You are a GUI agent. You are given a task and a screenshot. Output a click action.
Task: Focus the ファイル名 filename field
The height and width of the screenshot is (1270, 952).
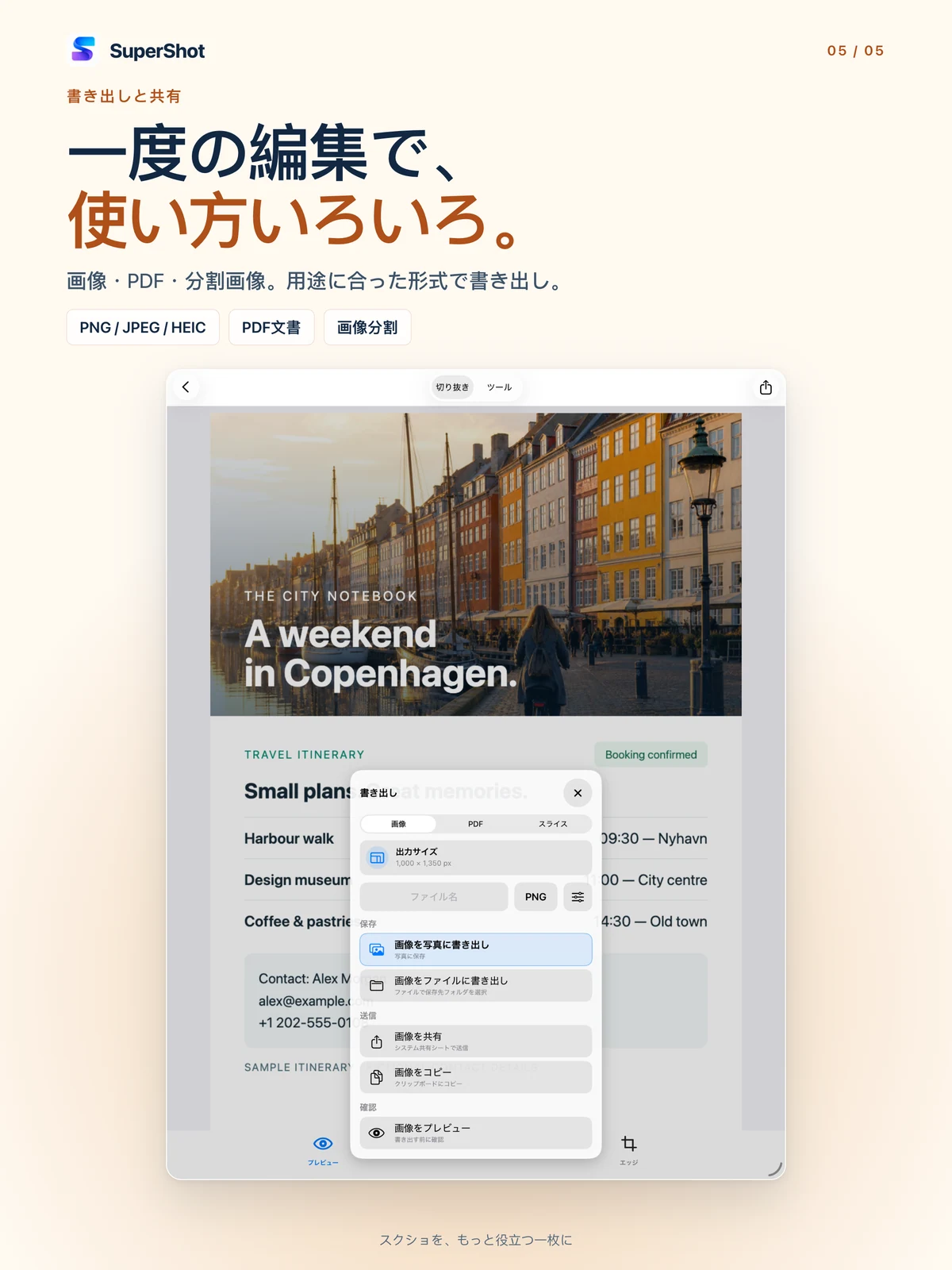point(434,897)
